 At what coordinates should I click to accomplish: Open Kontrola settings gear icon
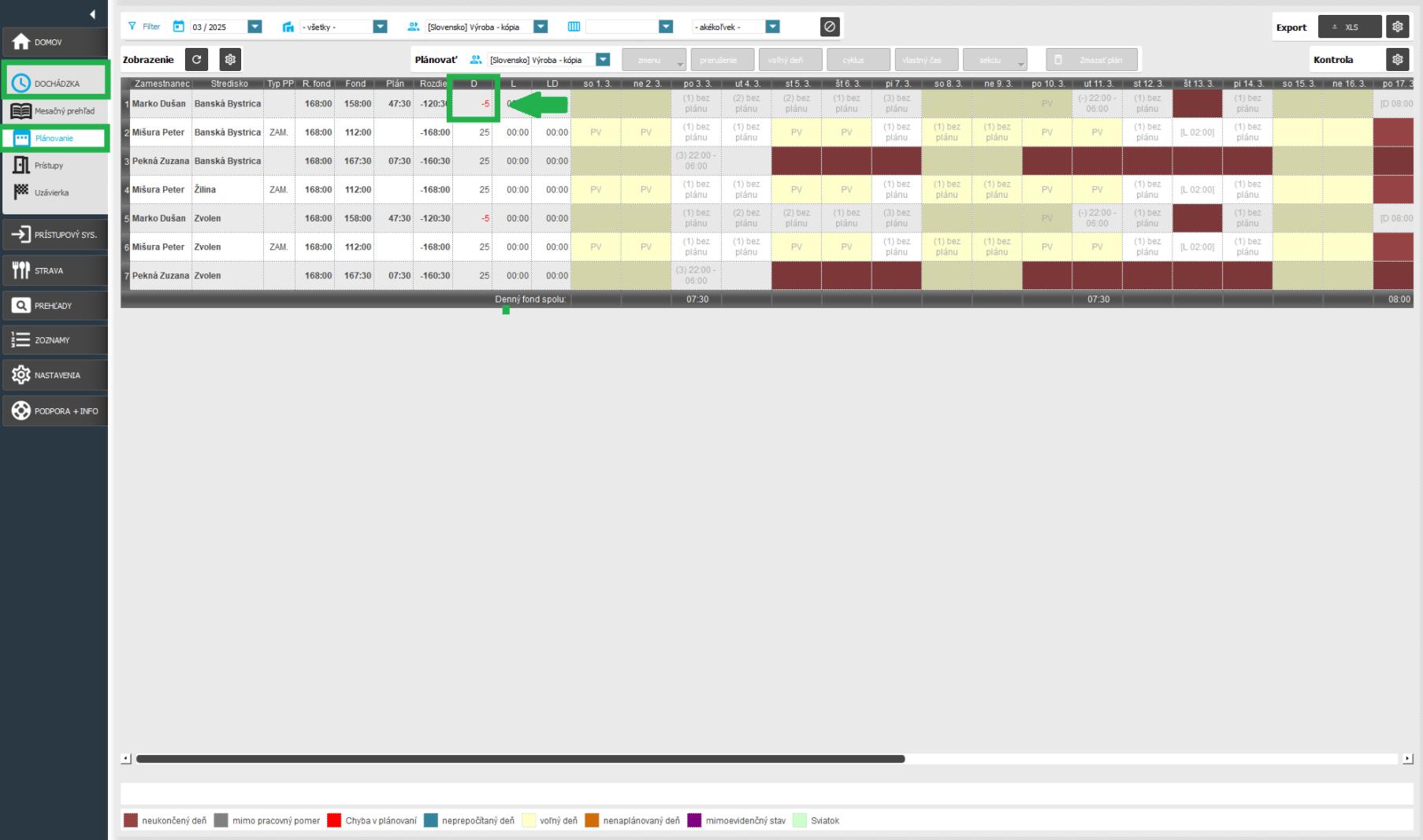point(1398,60)
